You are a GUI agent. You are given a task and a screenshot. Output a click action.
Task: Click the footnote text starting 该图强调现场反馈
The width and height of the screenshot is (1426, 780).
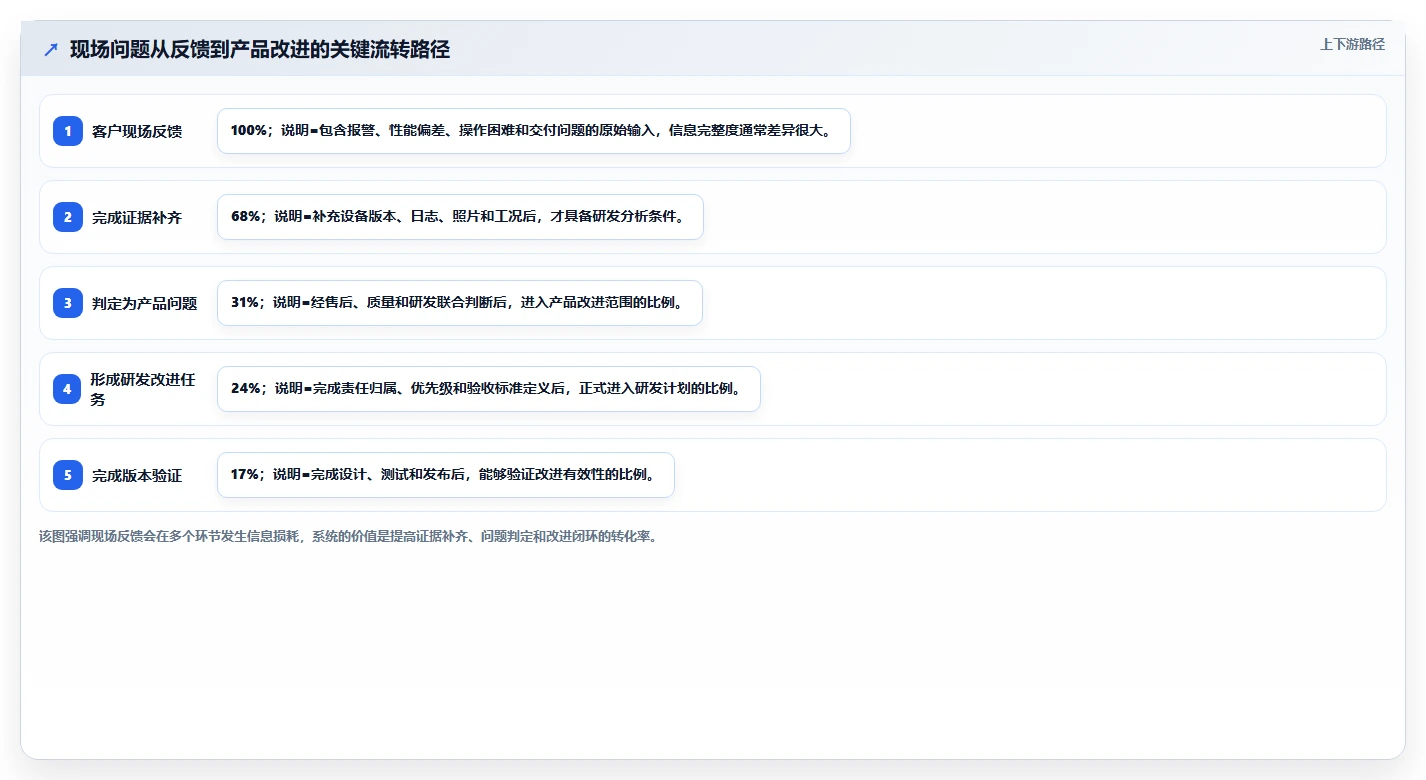[348, 536]
